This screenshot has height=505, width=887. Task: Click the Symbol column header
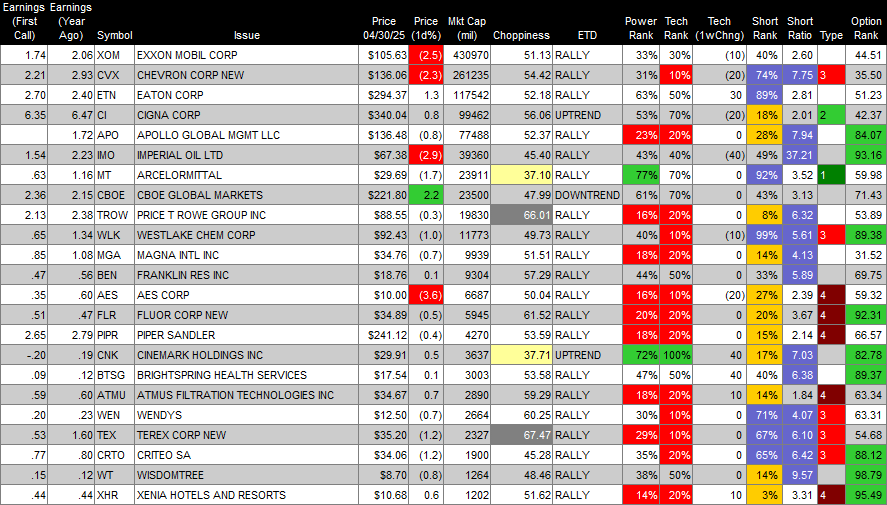coord(114,35)
